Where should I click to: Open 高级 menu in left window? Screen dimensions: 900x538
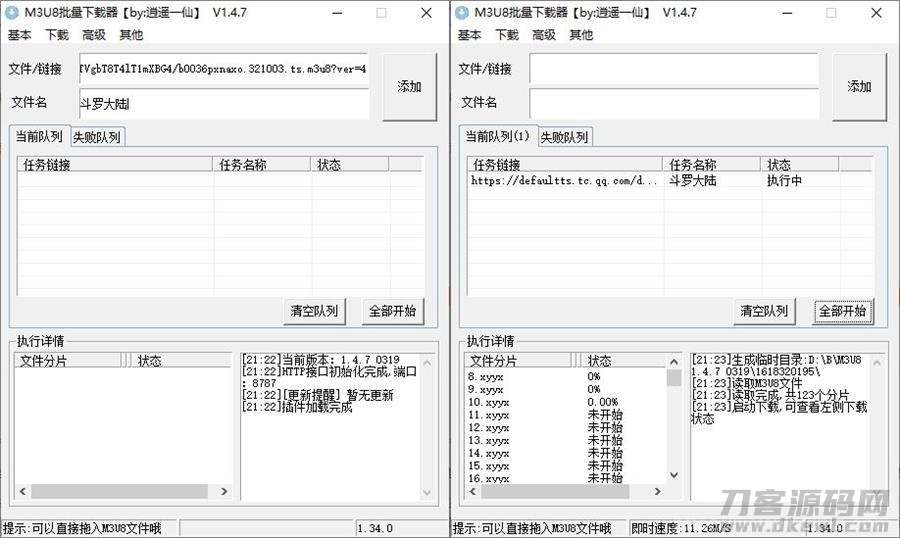tap(94, 35)
